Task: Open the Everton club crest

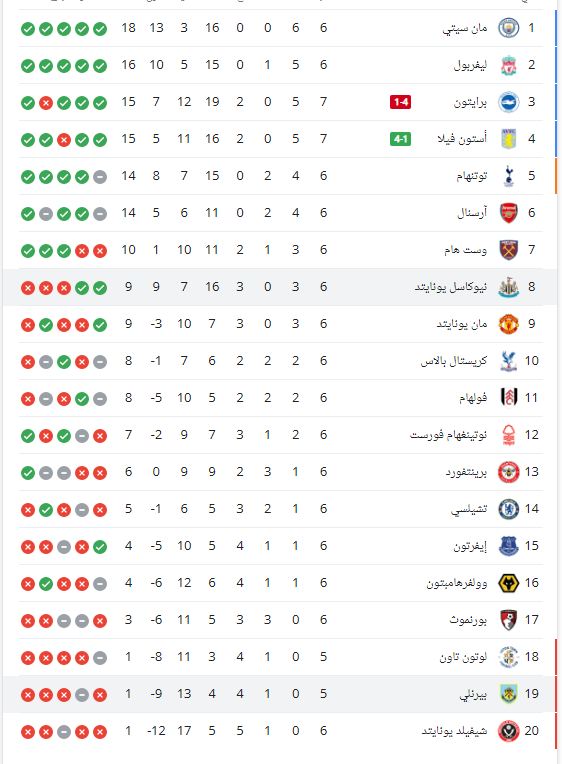Action: click(508, 546)
